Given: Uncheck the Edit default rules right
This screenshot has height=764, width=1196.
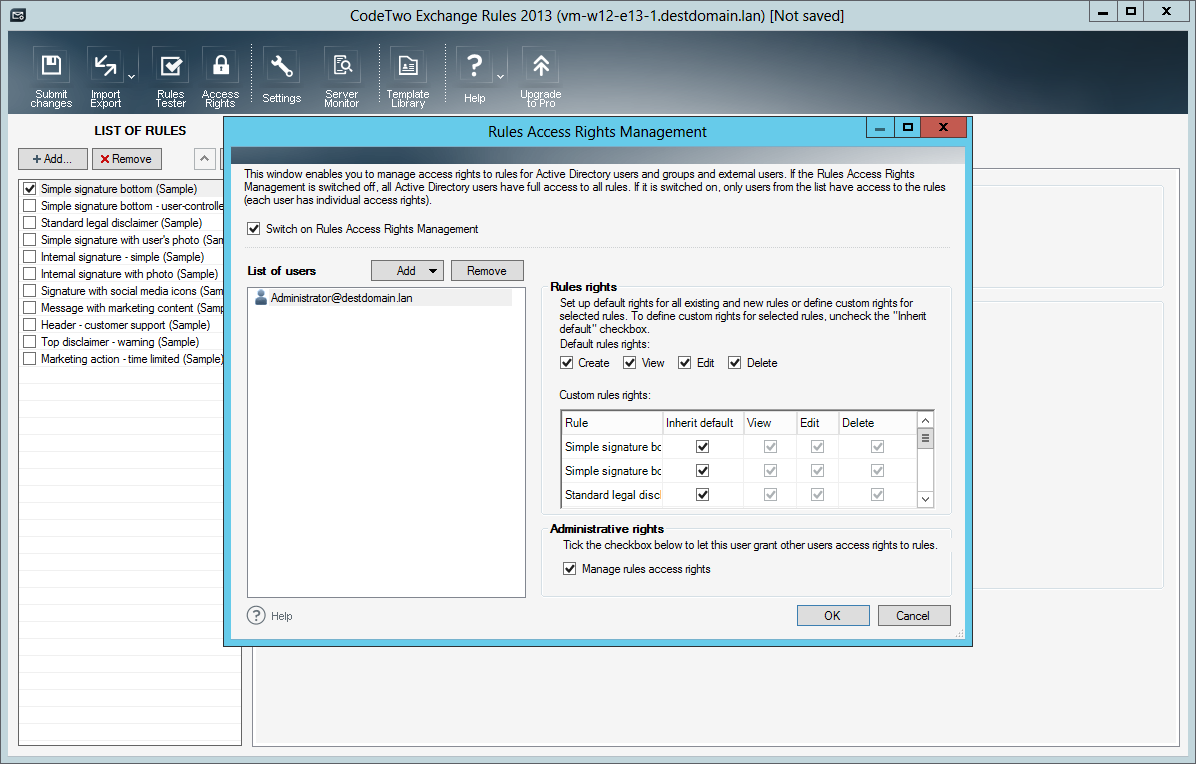Looking at the screenshot, I should 685,363.
